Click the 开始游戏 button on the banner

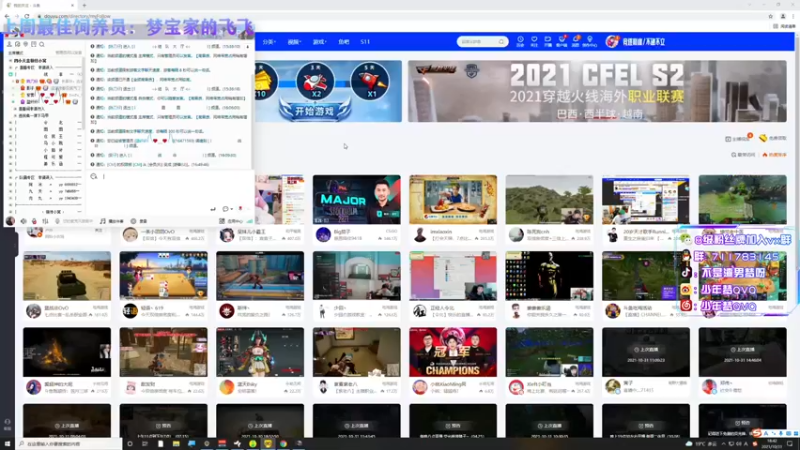[315, 111]
